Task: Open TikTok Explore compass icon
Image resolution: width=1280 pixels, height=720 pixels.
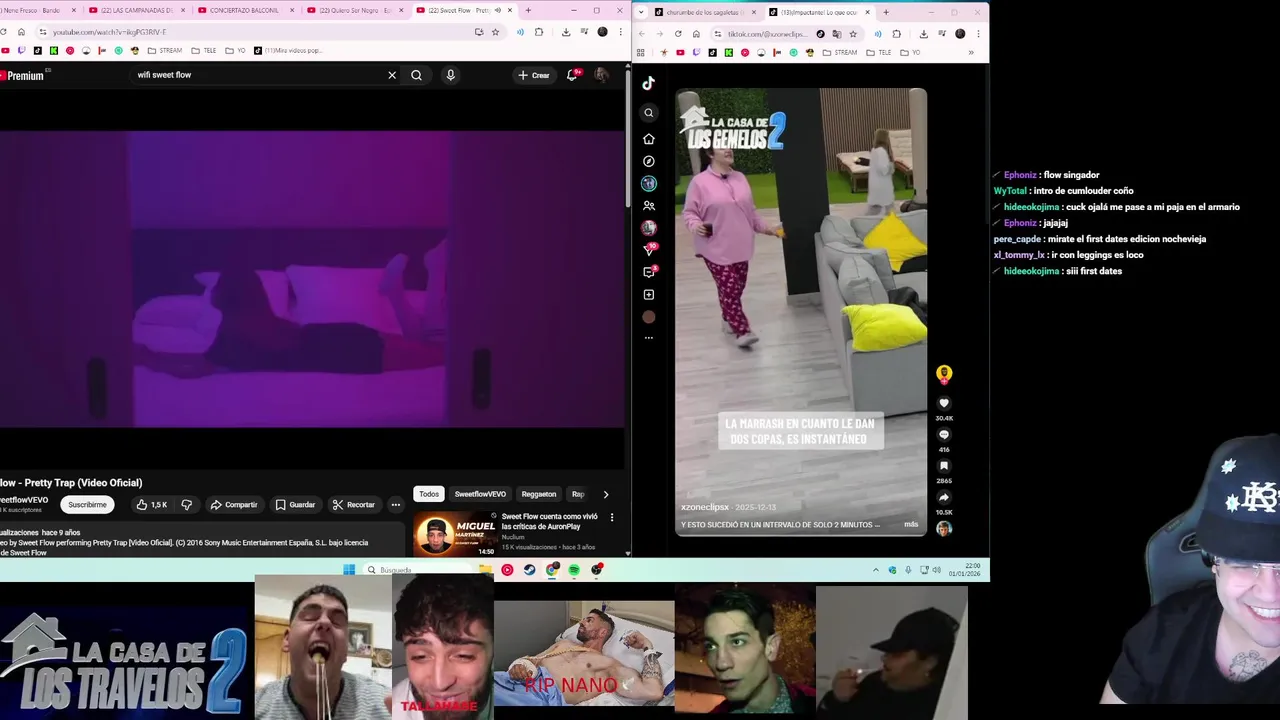Action: [649, 161]
